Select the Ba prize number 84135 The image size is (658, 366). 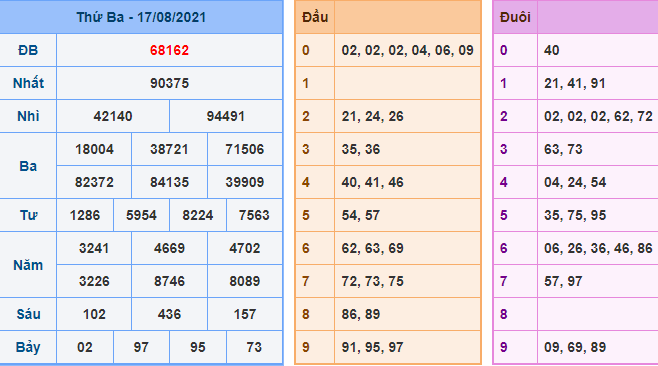pyautogui.click(x=170, y=182)
